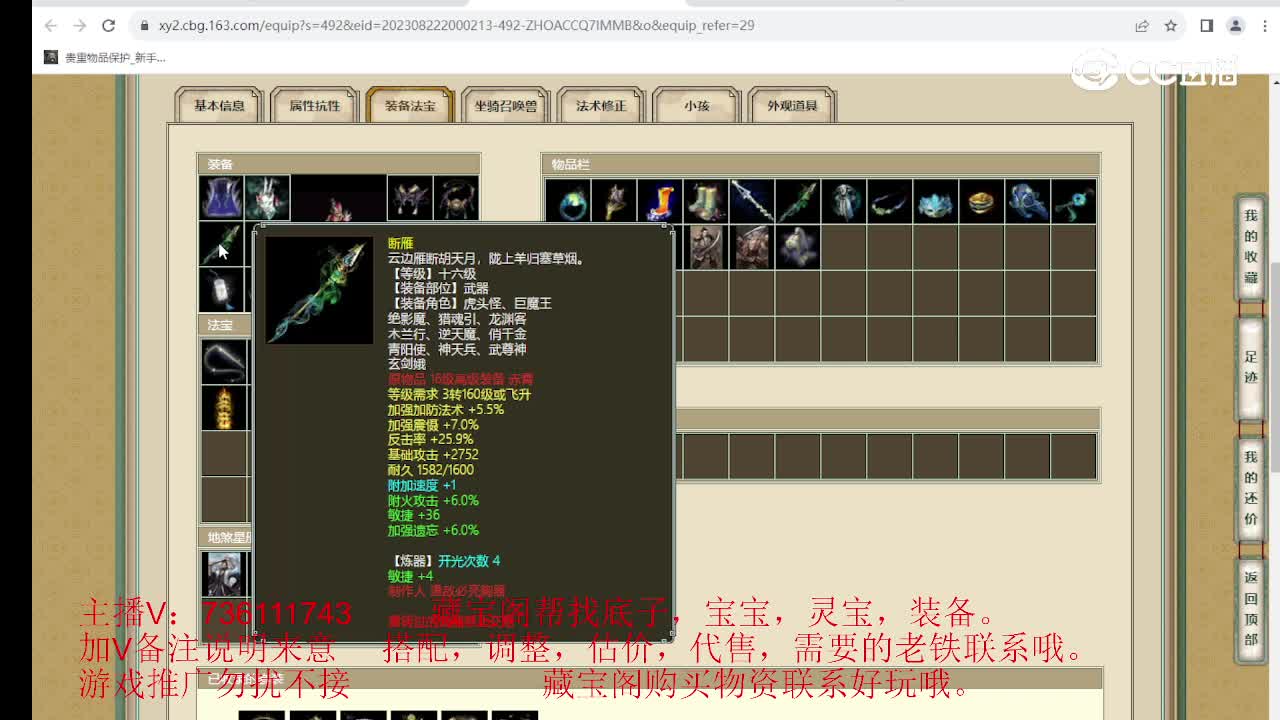Click the horned helmet equipment slot
Image resolution: width=1280 pixels, height=720 pixels.
click(409, 197)
